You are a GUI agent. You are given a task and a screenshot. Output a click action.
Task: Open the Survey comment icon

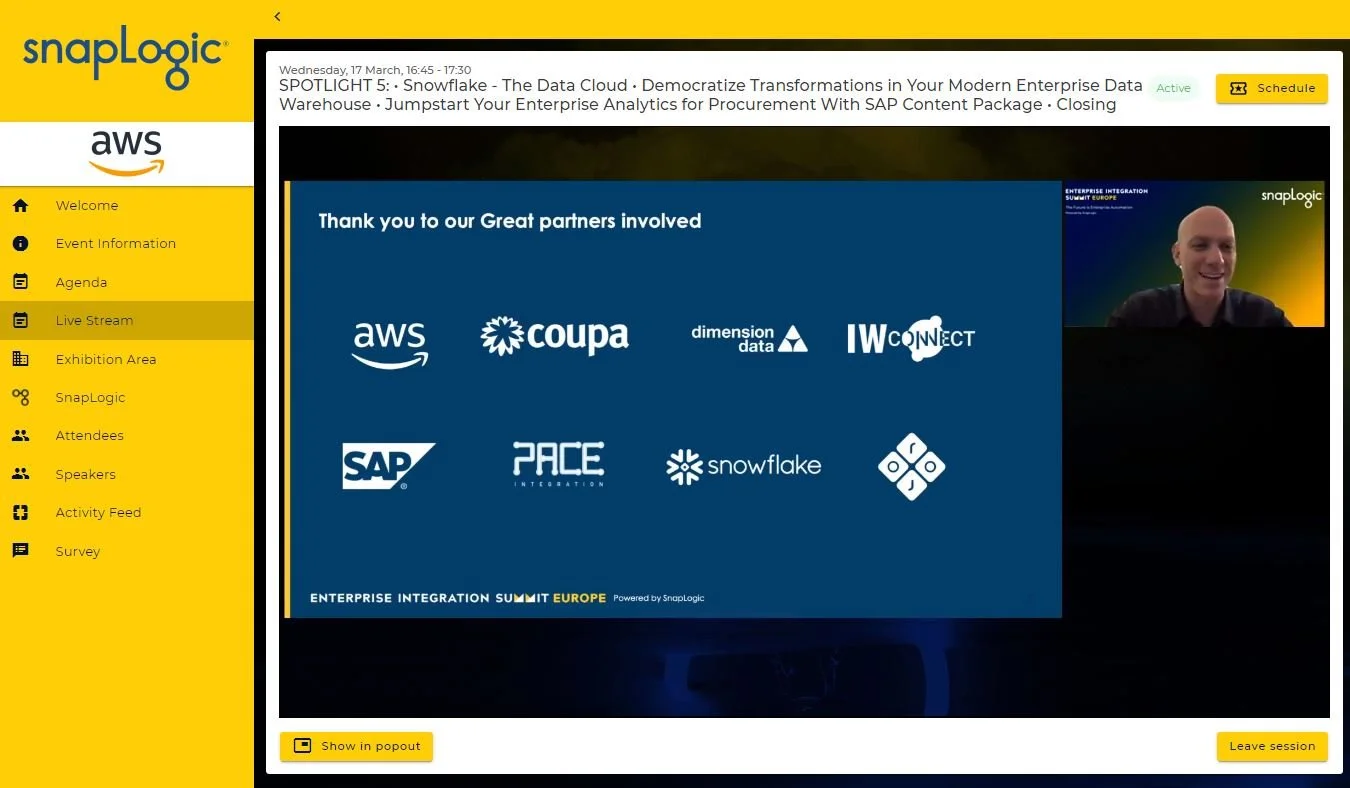[20, 551]
